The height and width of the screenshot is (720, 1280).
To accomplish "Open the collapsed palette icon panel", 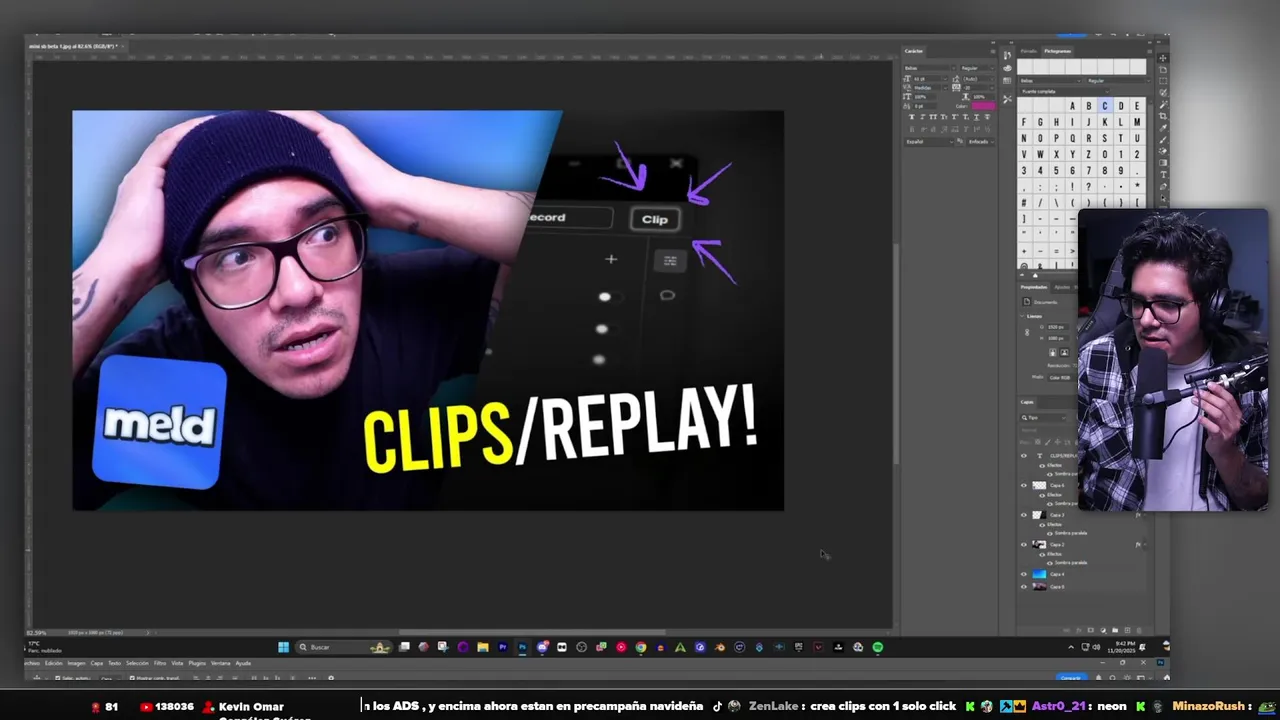I will pos(1007,68).
